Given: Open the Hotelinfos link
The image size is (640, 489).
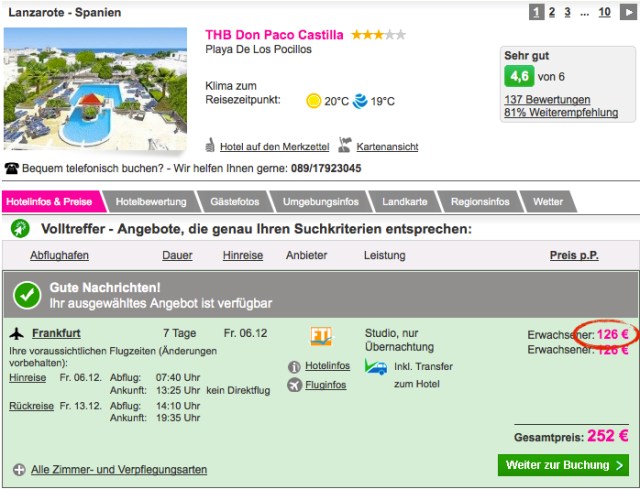Looking at the screenshot, I should tap(327, 366).
